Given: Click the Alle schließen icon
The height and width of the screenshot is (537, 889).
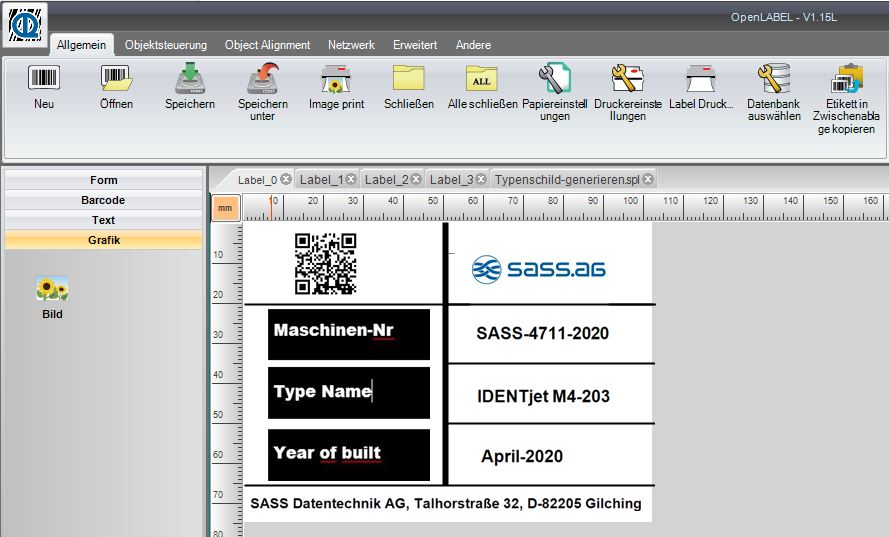Looking at the screenshot, I should 481,78.
